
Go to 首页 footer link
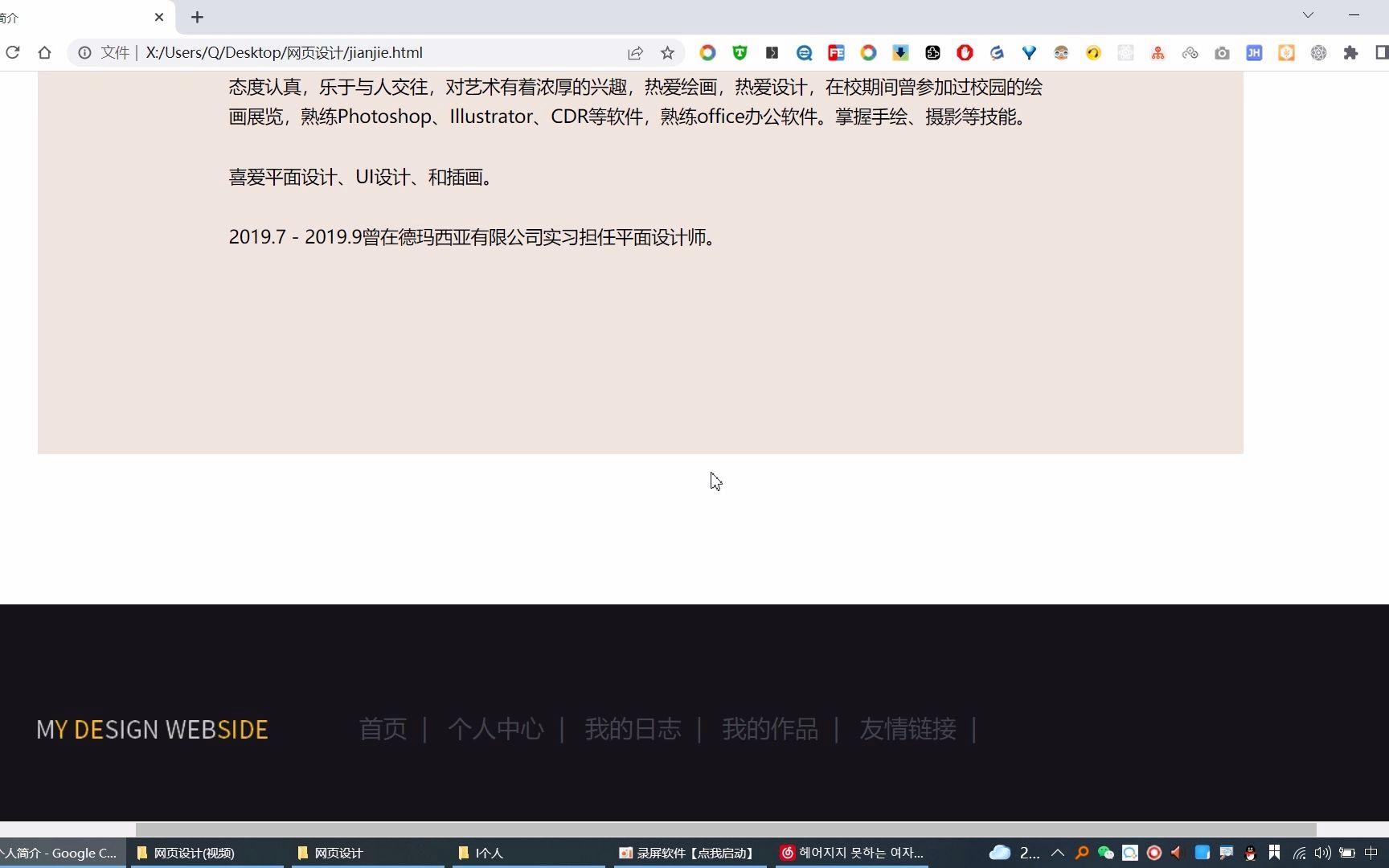tap(383, 729)
